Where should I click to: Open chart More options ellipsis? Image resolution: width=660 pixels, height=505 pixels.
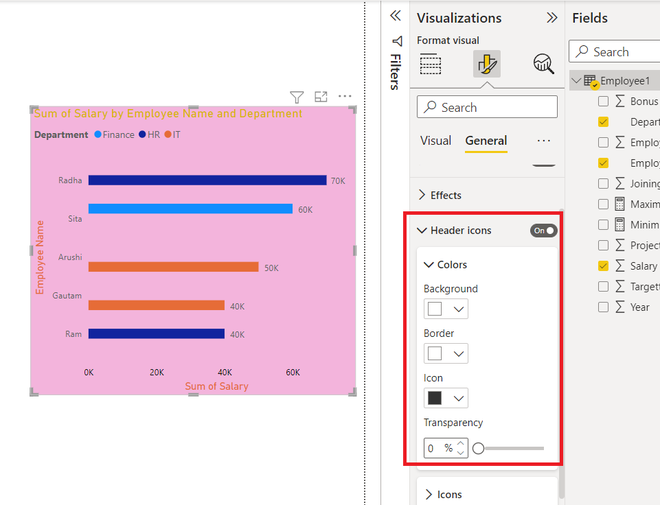coord(345,96)
